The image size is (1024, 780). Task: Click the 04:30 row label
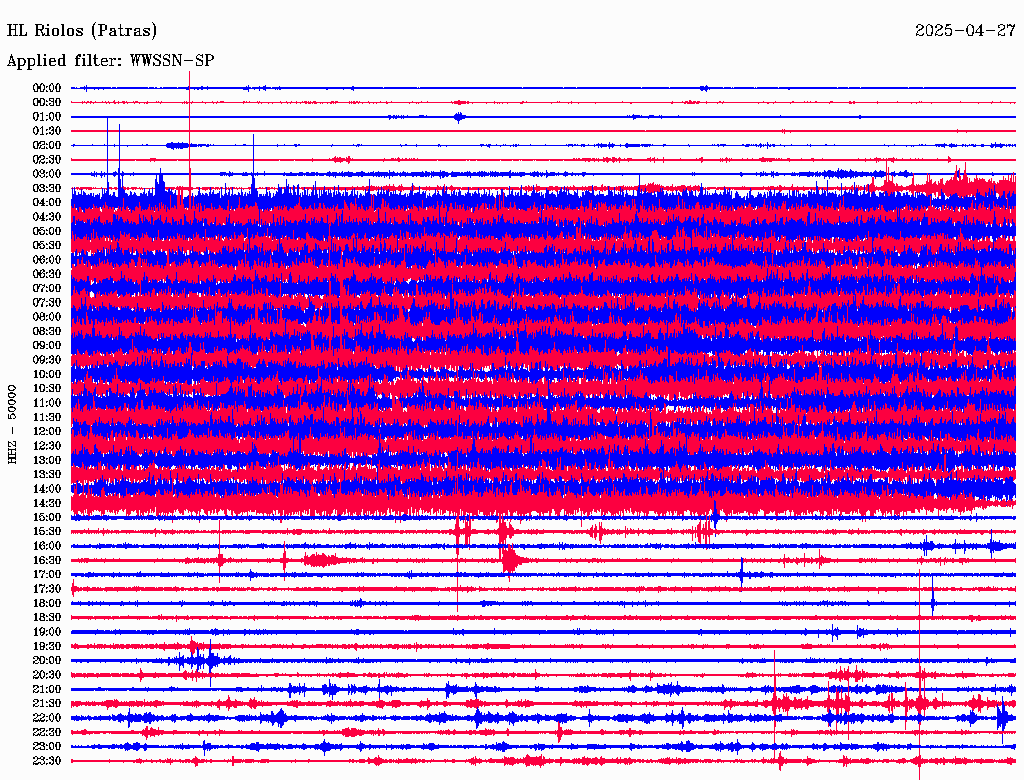pos(47,218)
